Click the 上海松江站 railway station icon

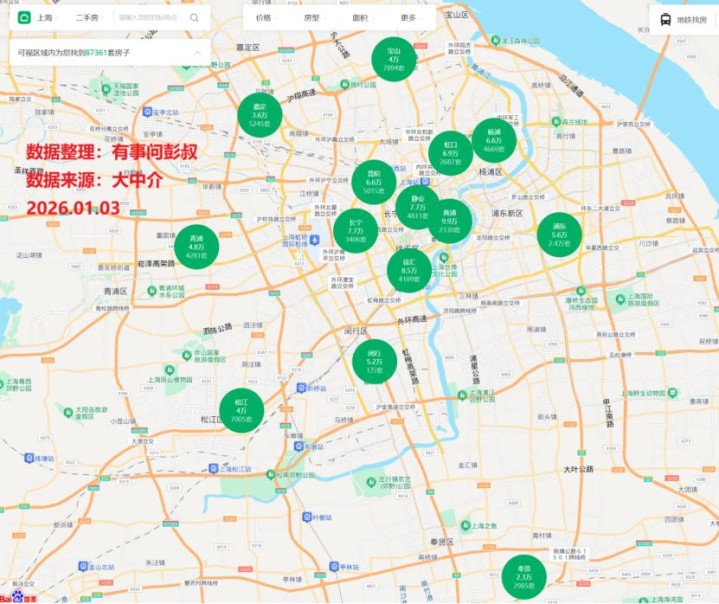tap(213, 469)
